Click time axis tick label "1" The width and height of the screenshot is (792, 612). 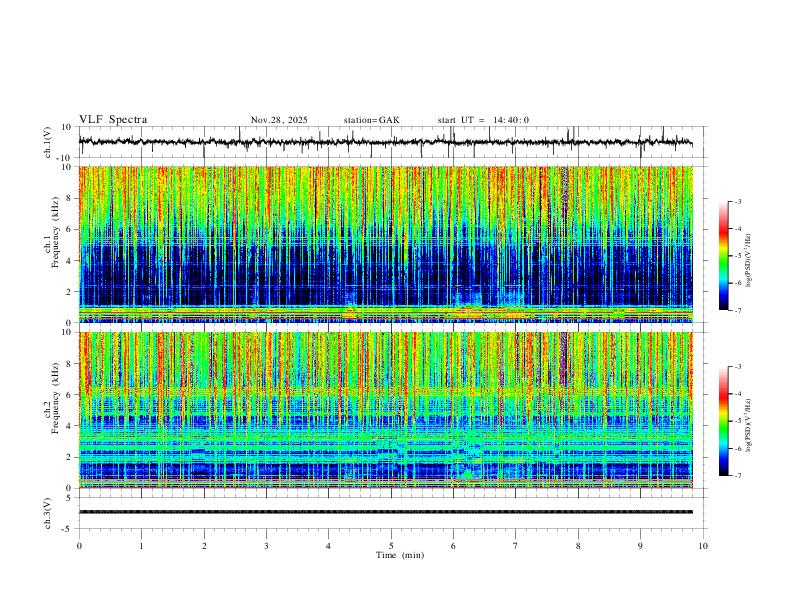point(141,546)
